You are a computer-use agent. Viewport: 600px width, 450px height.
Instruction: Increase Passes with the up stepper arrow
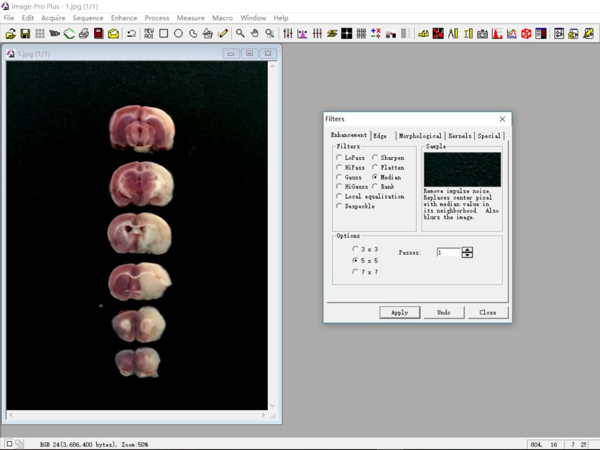tap(467, 250)
